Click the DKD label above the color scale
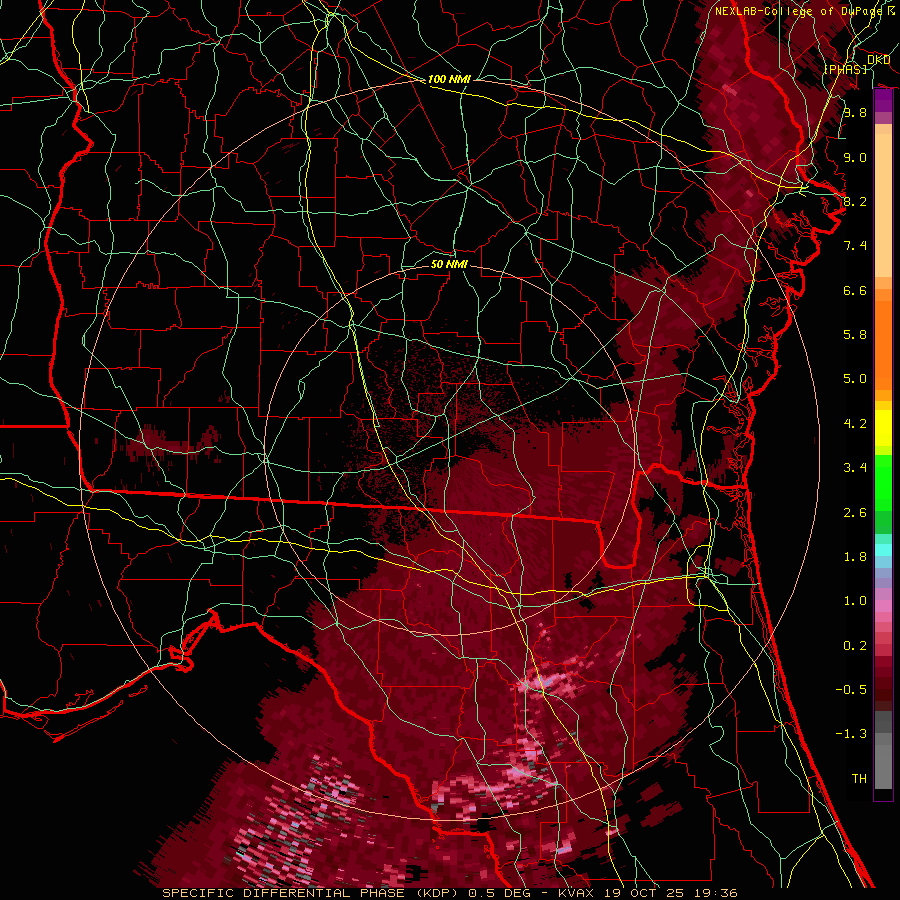 point(878,60)
